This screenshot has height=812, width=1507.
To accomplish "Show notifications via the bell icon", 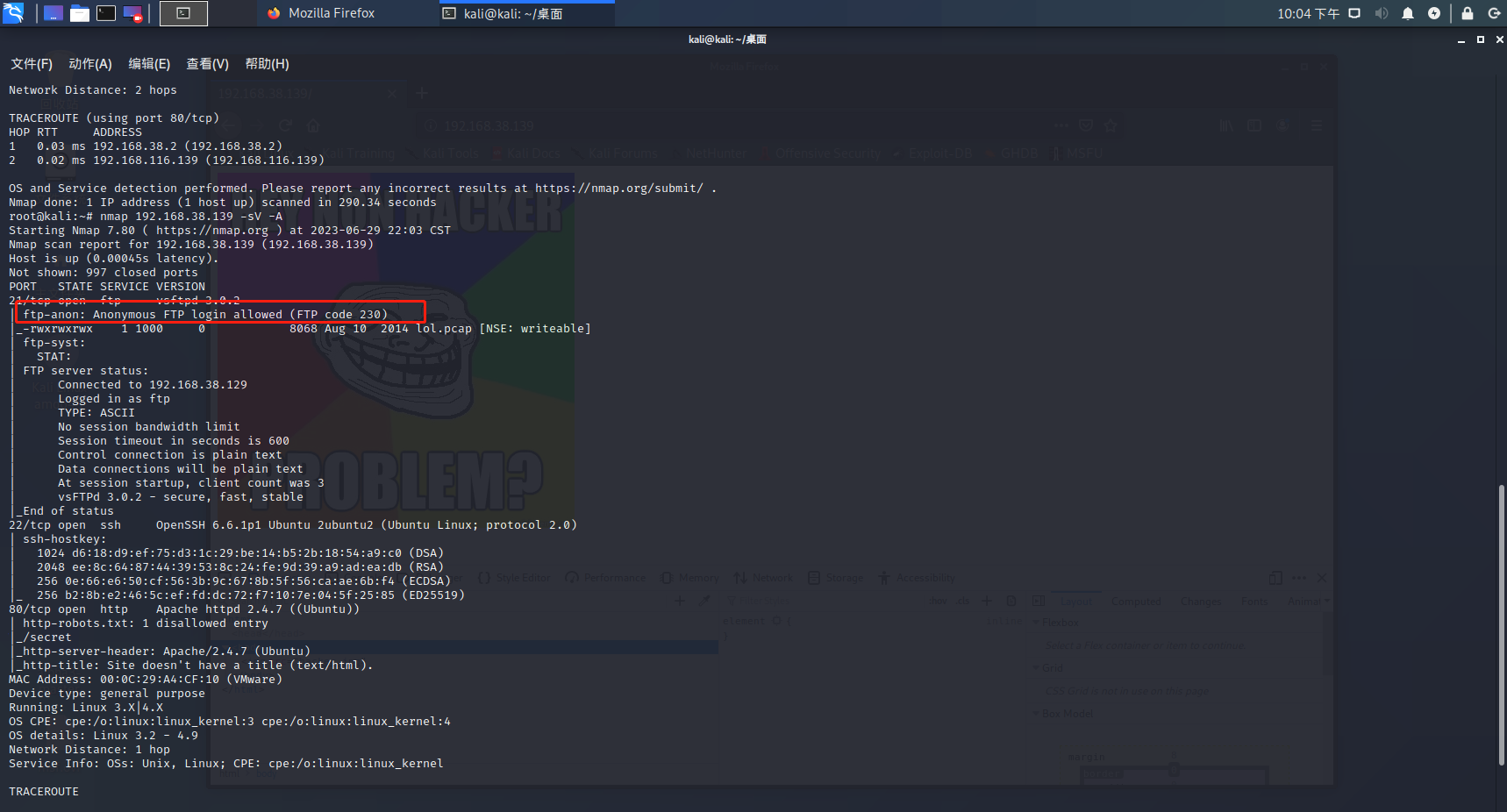I will click(1408, 13).
